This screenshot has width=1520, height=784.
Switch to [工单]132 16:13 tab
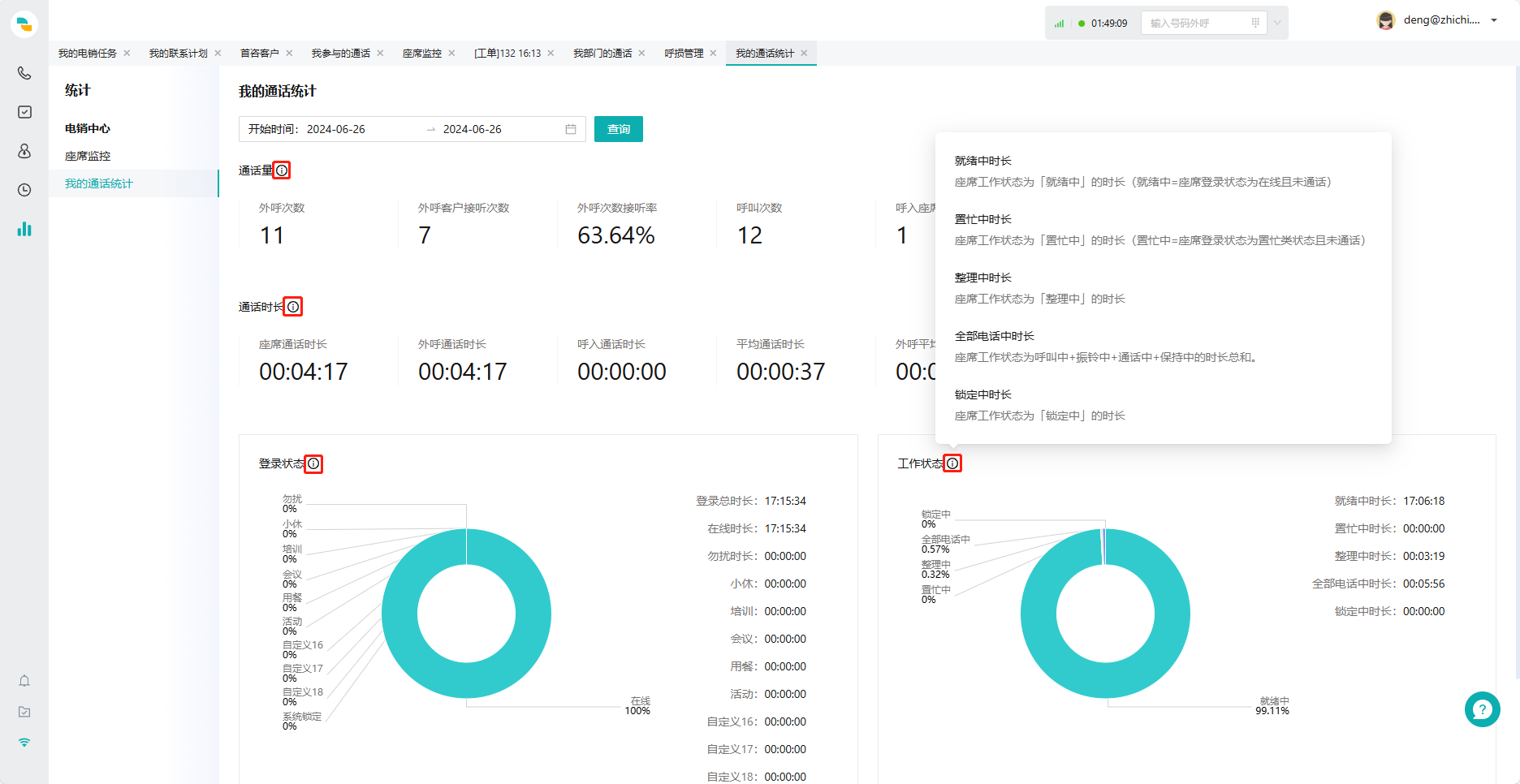(507, 53)
